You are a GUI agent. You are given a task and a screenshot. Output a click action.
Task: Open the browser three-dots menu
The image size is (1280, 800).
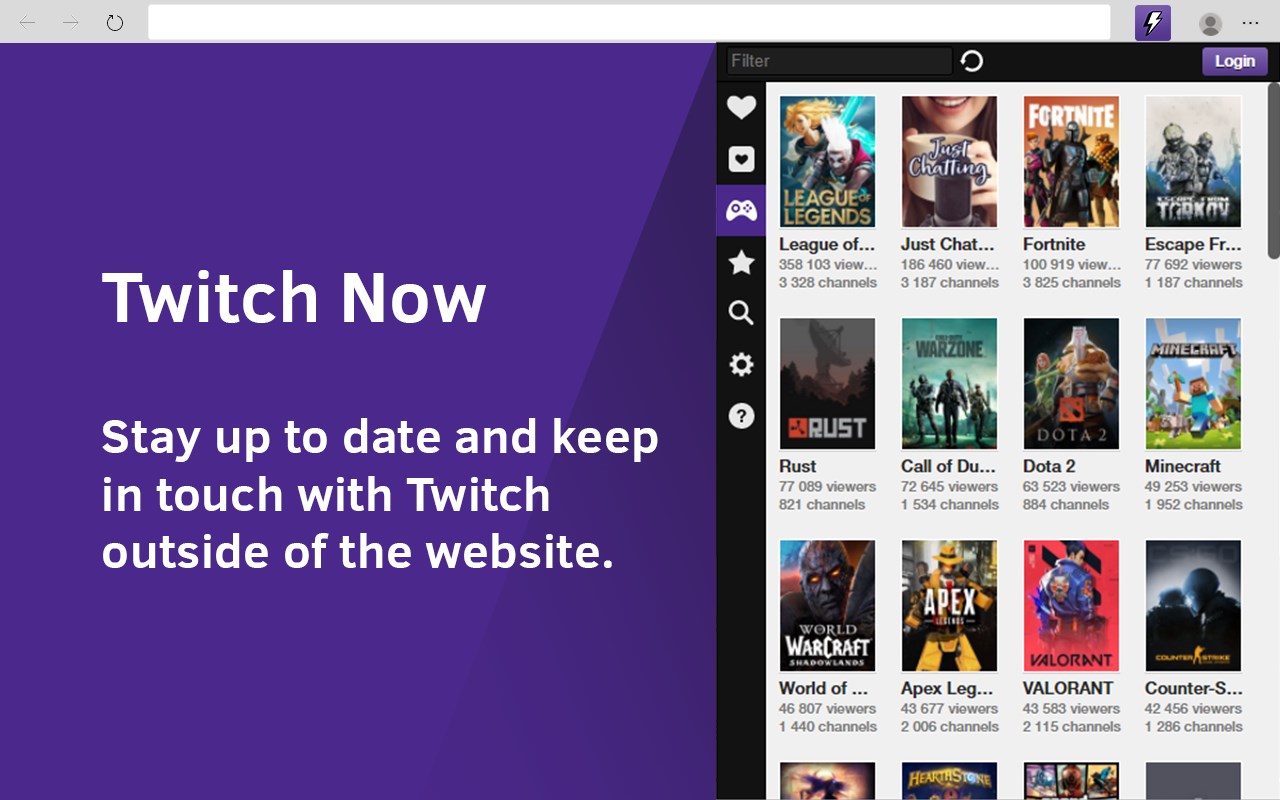pyautogui.click(x=1251, y=23)
